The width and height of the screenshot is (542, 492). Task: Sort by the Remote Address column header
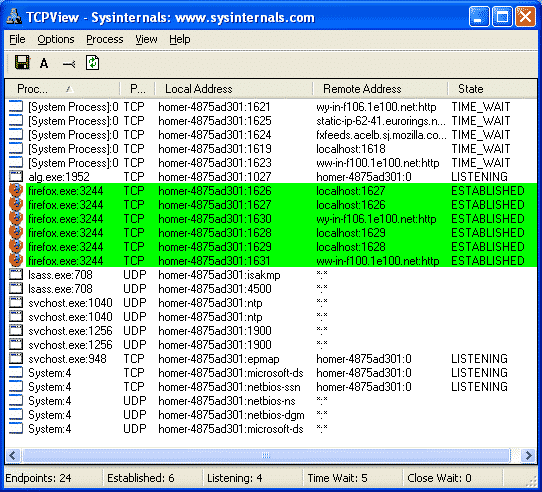click(x=380, y=89)
